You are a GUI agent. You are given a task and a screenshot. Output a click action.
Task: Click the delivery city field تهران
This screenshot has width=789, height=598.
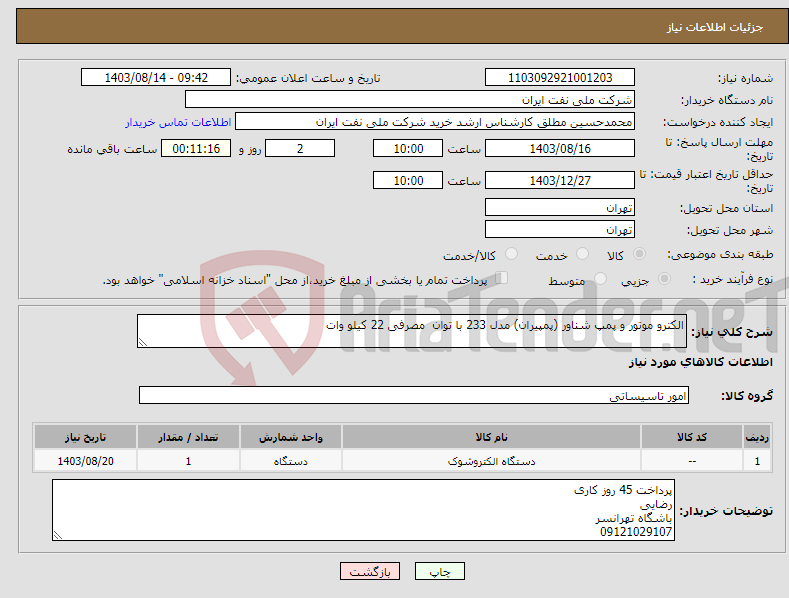pyautogui.click(x=560, y=230)
